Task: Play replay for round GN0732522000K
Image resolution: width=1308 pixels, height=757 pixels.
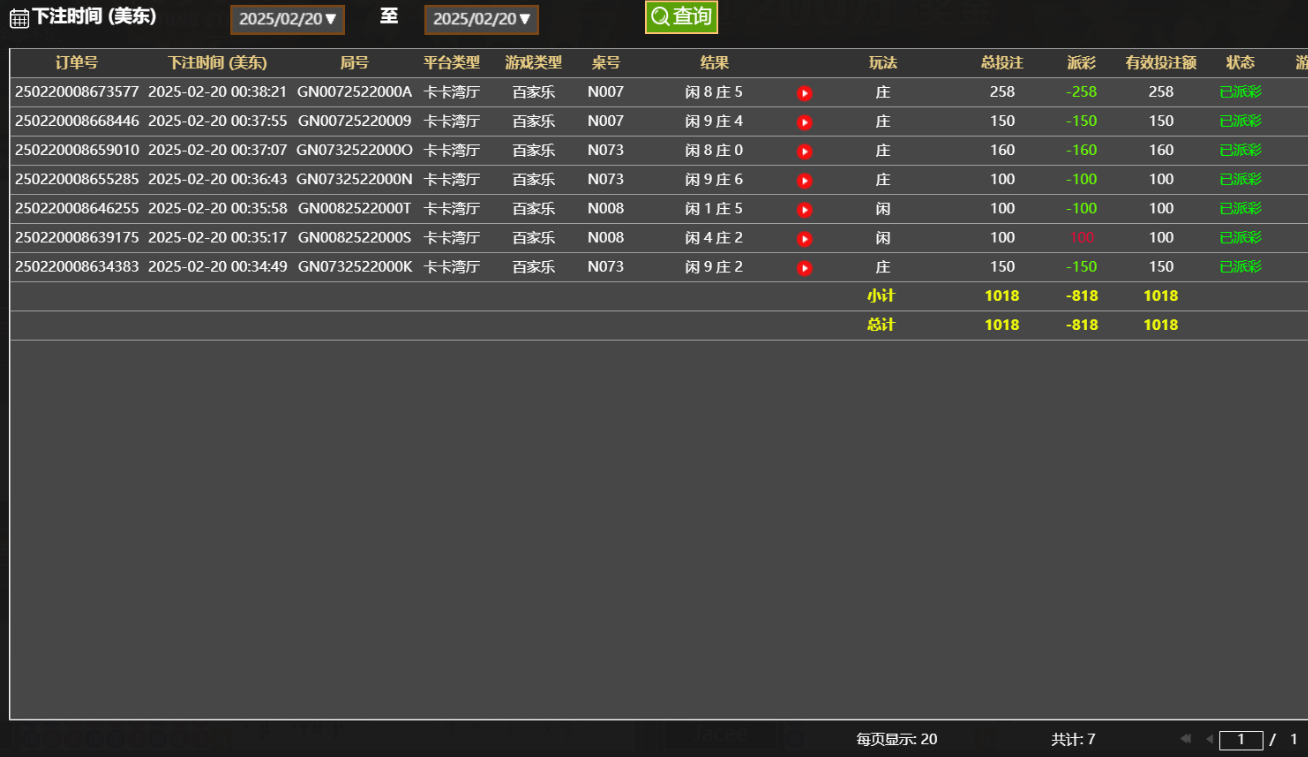Action: pos(804,268)
